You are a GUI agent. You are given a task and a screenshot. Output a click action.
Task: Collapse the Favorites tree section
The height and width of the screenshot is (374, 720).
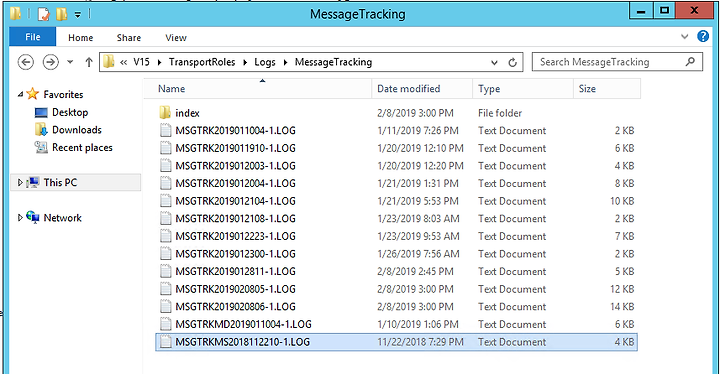pos(20,94)
